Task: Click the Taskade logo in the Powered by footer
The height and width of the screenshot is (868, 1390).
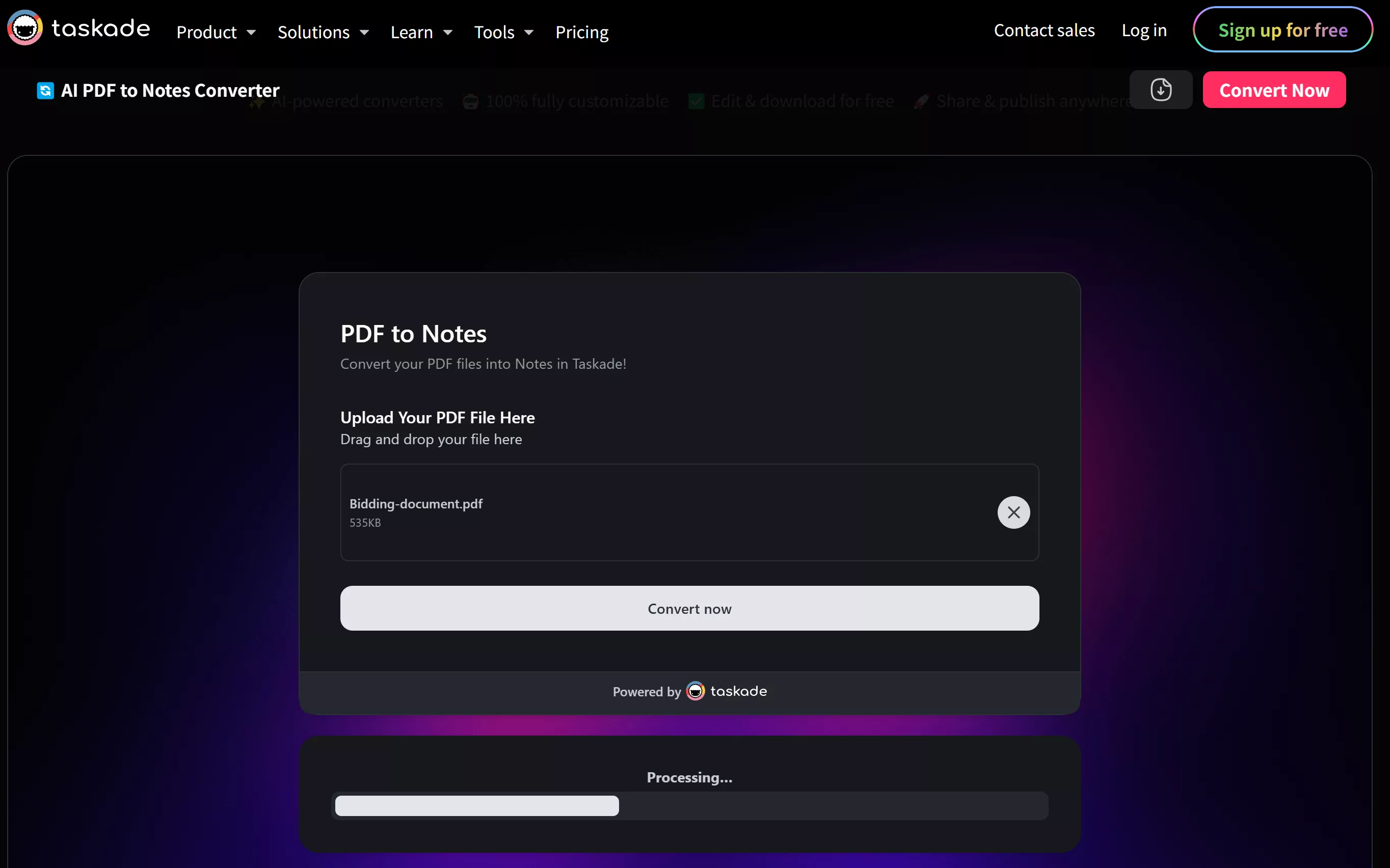Action: (x=696, y=691)
